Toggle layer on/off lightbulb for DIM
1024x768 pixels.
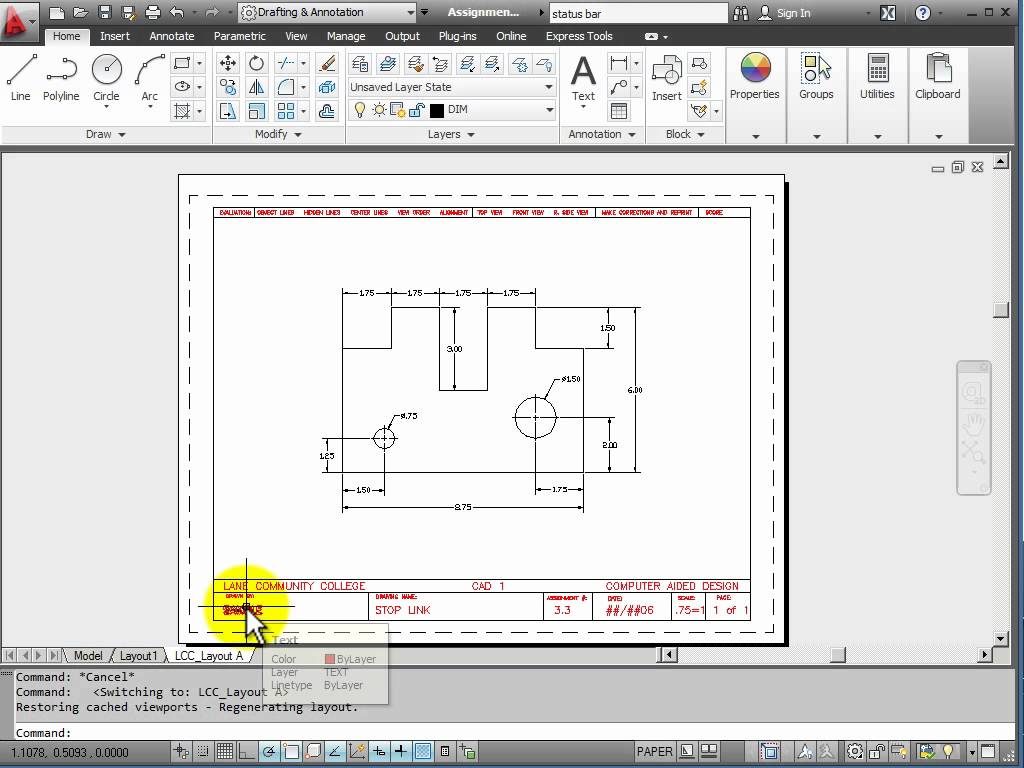359,110
